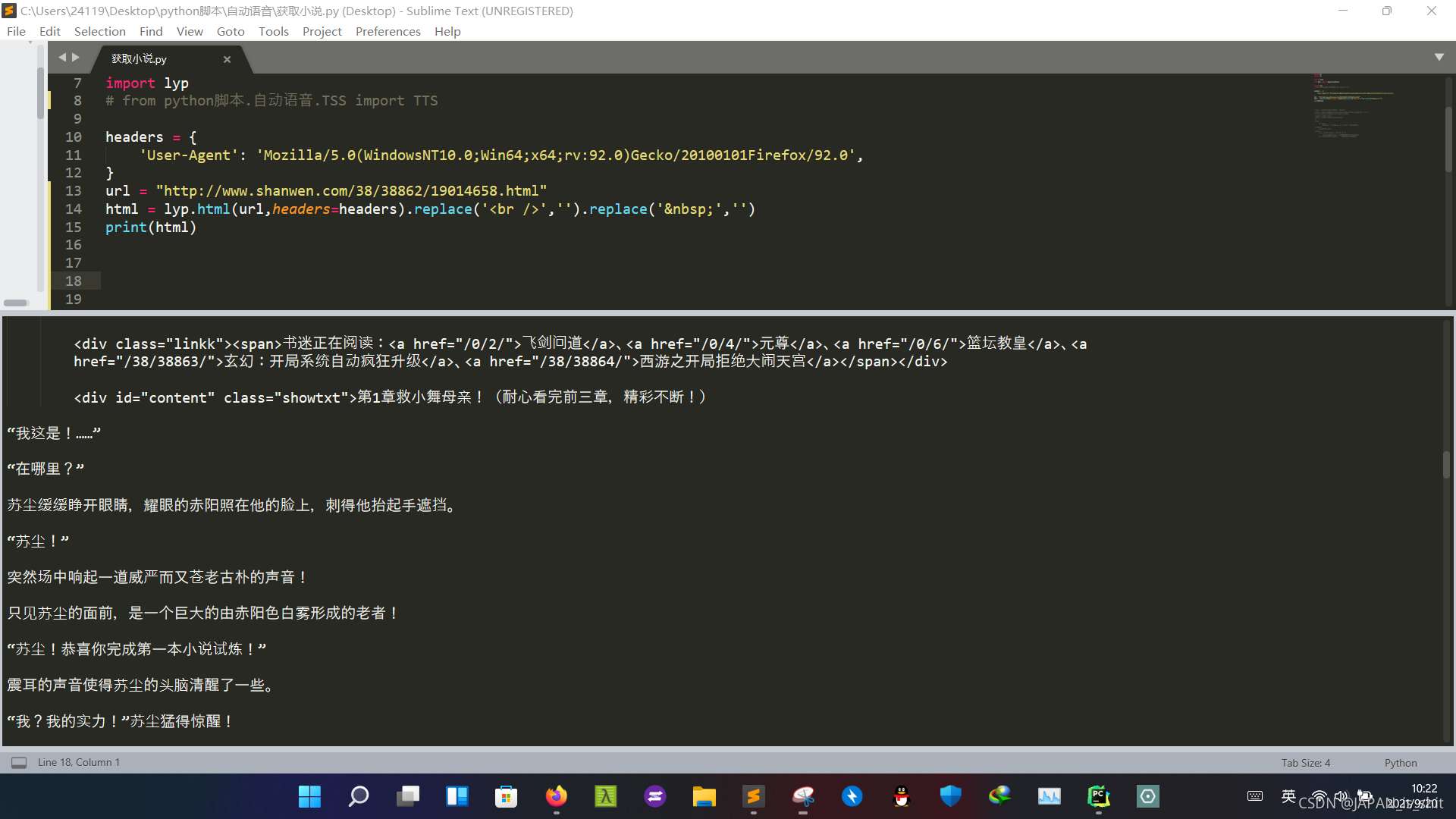Click line number 18 in gutter
Image resolution: width=1456 pixels, height=819 pixels.
coord(74,281)
